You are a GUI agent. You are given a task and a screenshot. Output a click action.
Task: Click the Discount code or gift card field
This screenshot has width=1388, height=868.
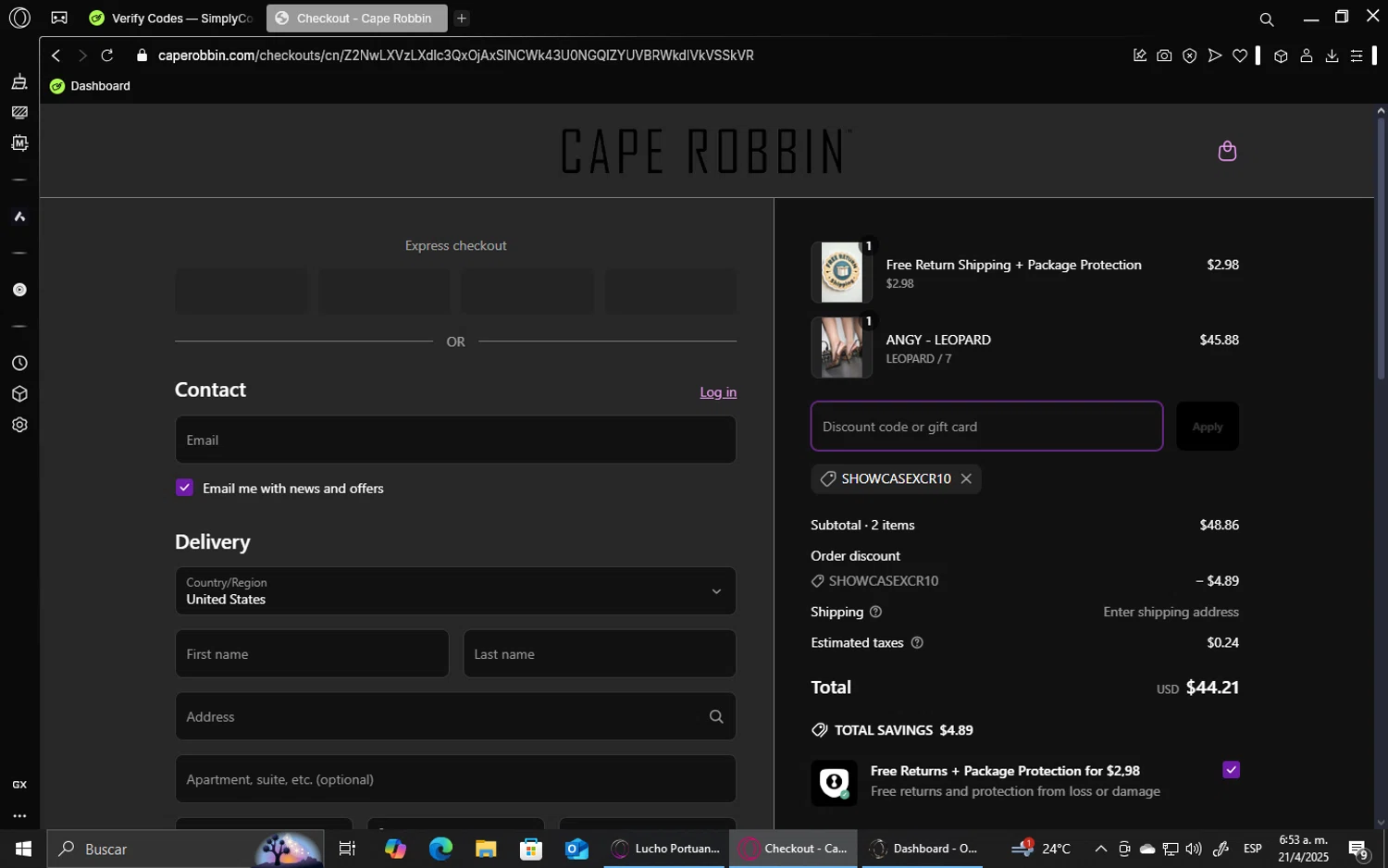point(986,427)
